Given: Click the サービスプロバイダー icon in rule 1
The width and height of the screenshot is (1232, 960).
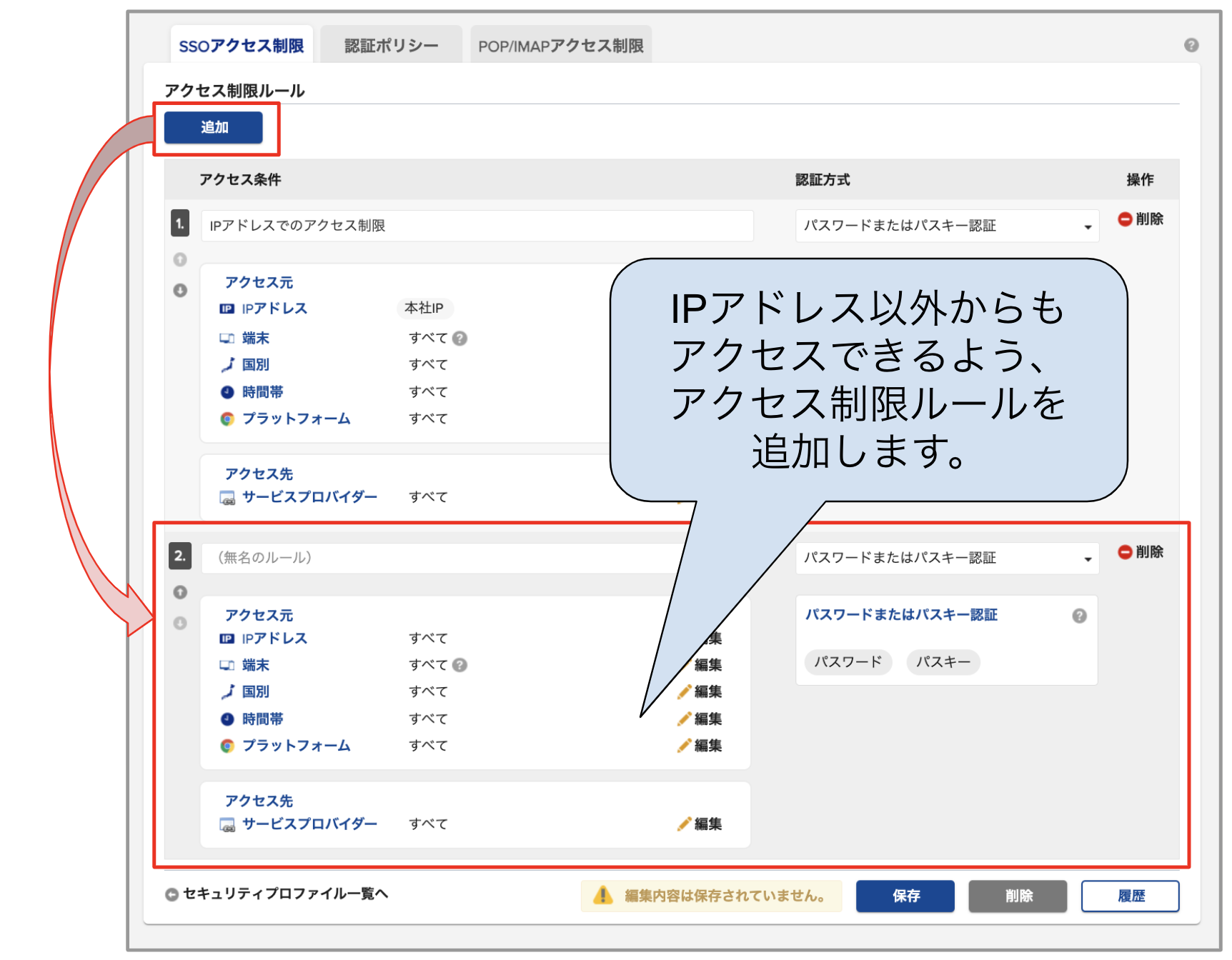Looking at the screenshot, I should coord(227,498).
